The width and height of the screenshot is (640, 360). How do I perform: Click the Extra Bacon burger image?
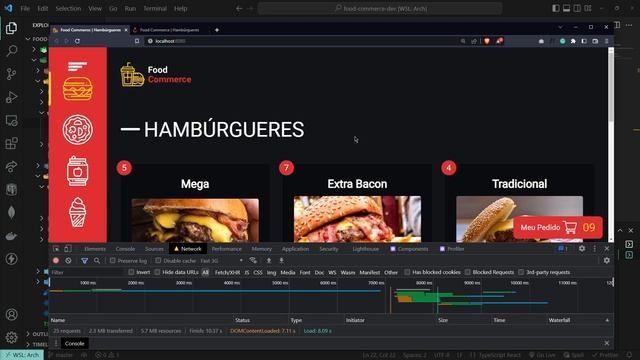(x=357, y=219)
